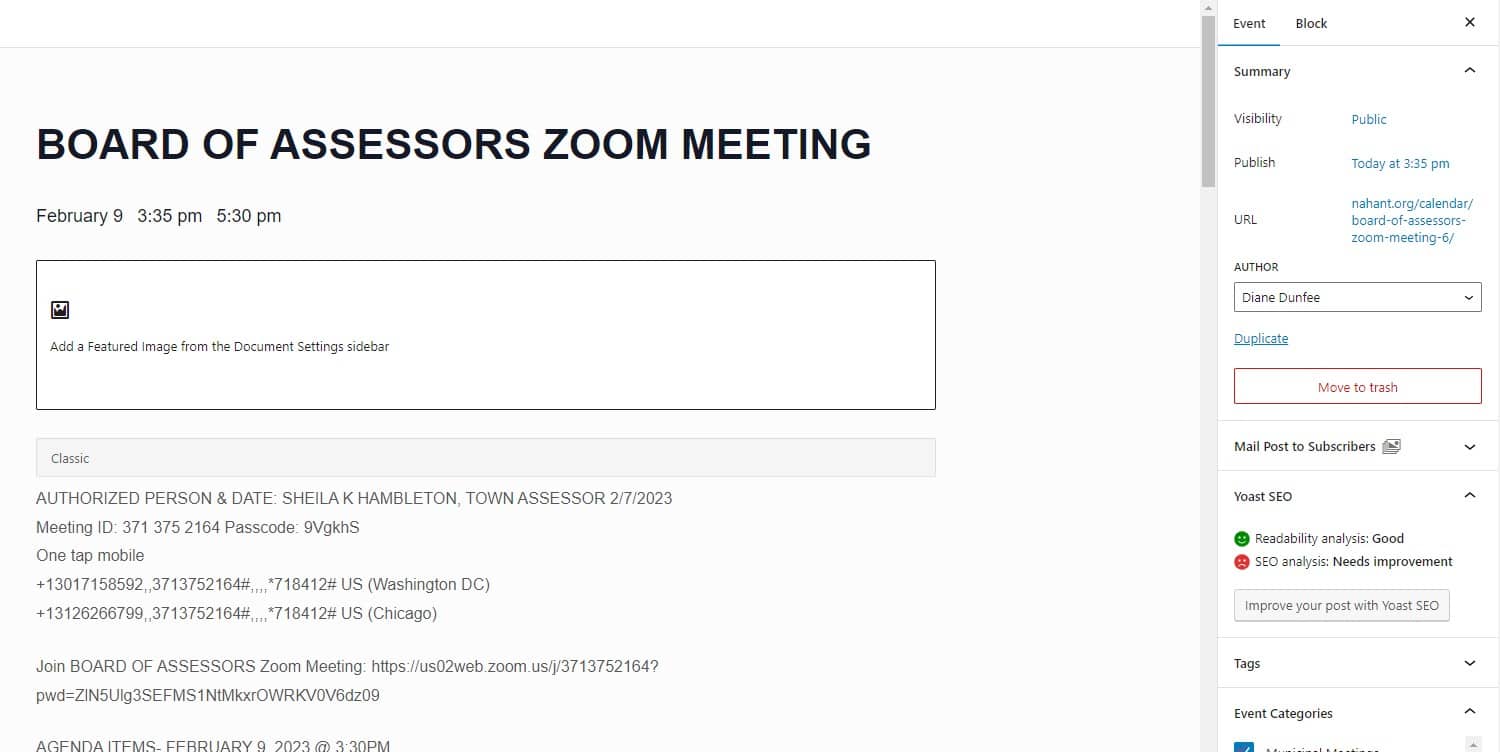This screenshot has width=1500, height=752.
Task: Open the Author dropdown showing Diane Dunfee
Action: (1357, 297)
